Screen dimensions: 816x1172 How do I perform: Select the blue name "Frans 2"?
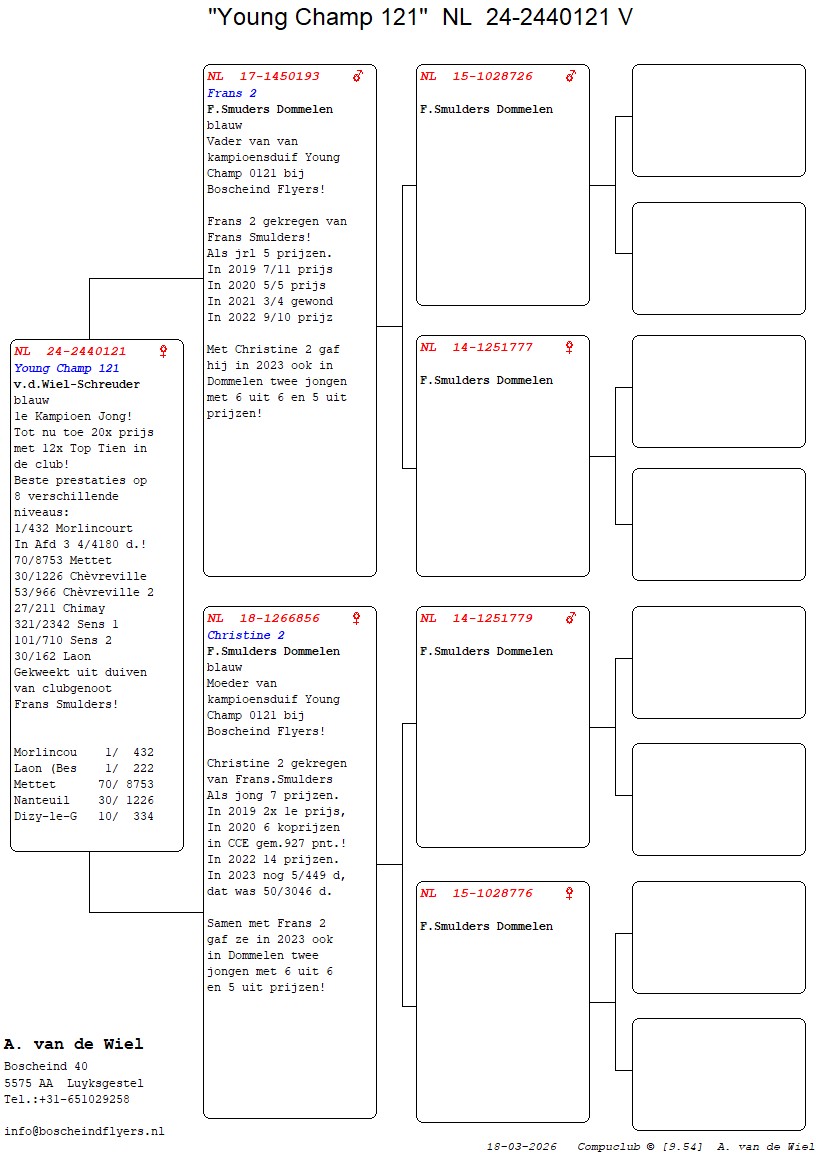click(x=232, y=93)
